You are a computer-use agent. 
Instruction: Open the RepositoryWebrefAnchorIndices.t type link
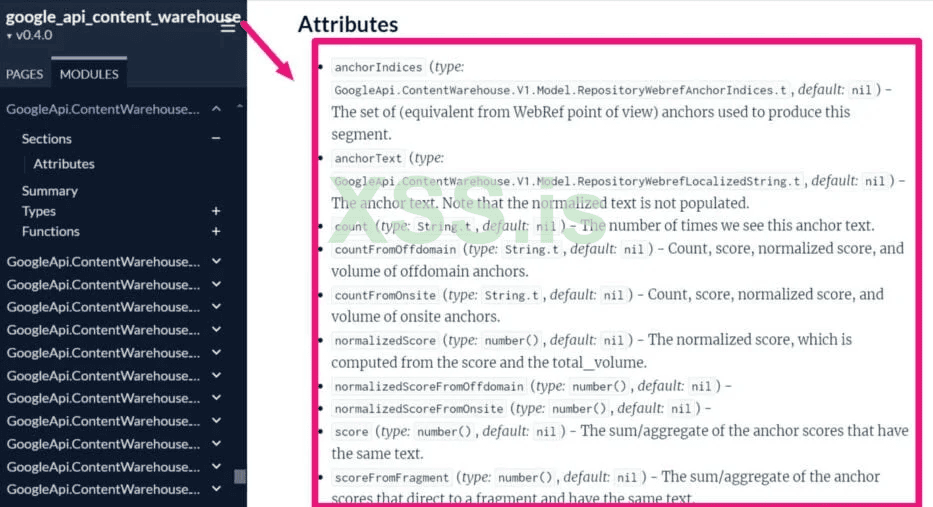(x=561, y=90)
